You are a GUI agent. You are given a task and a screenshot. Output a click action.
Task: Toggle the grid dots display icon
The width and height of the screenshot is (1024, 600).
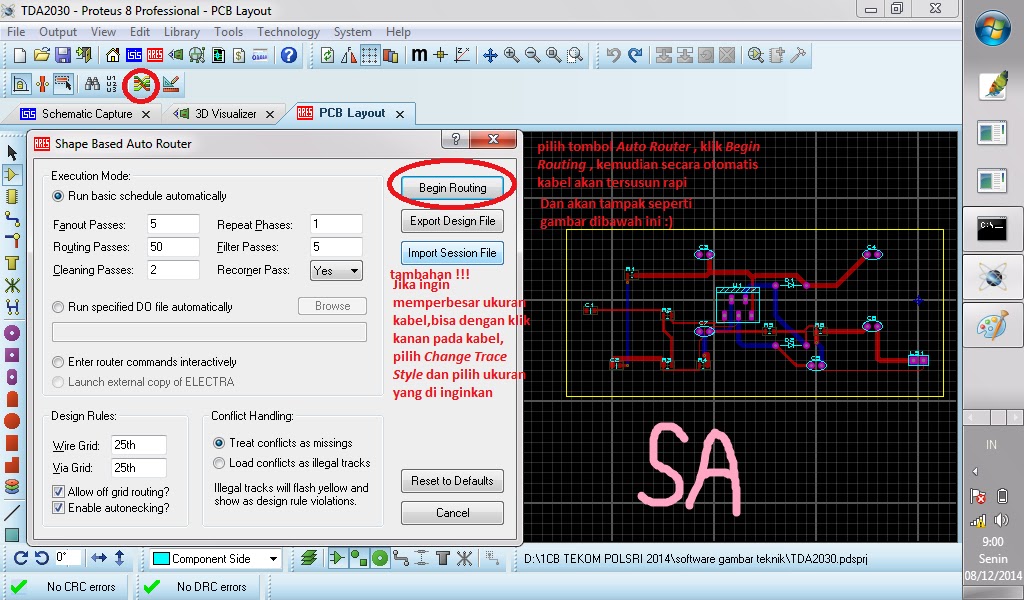coord(370,55)
